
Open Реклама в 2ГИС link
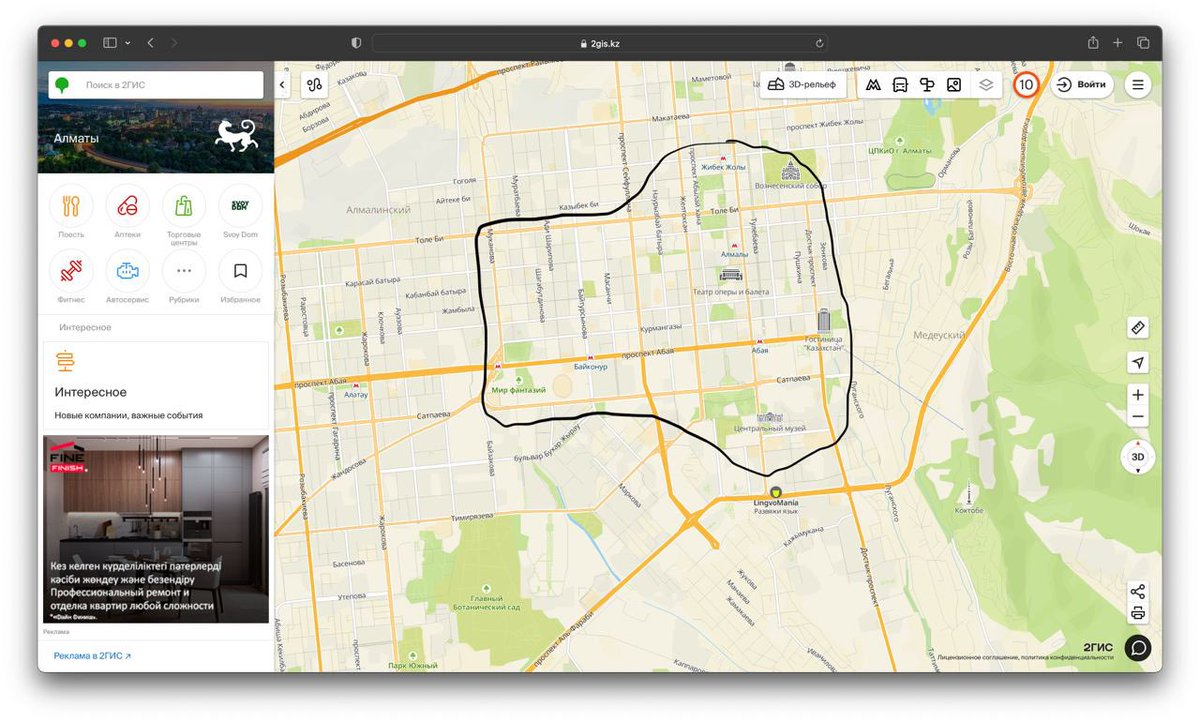tap(92, 656)
